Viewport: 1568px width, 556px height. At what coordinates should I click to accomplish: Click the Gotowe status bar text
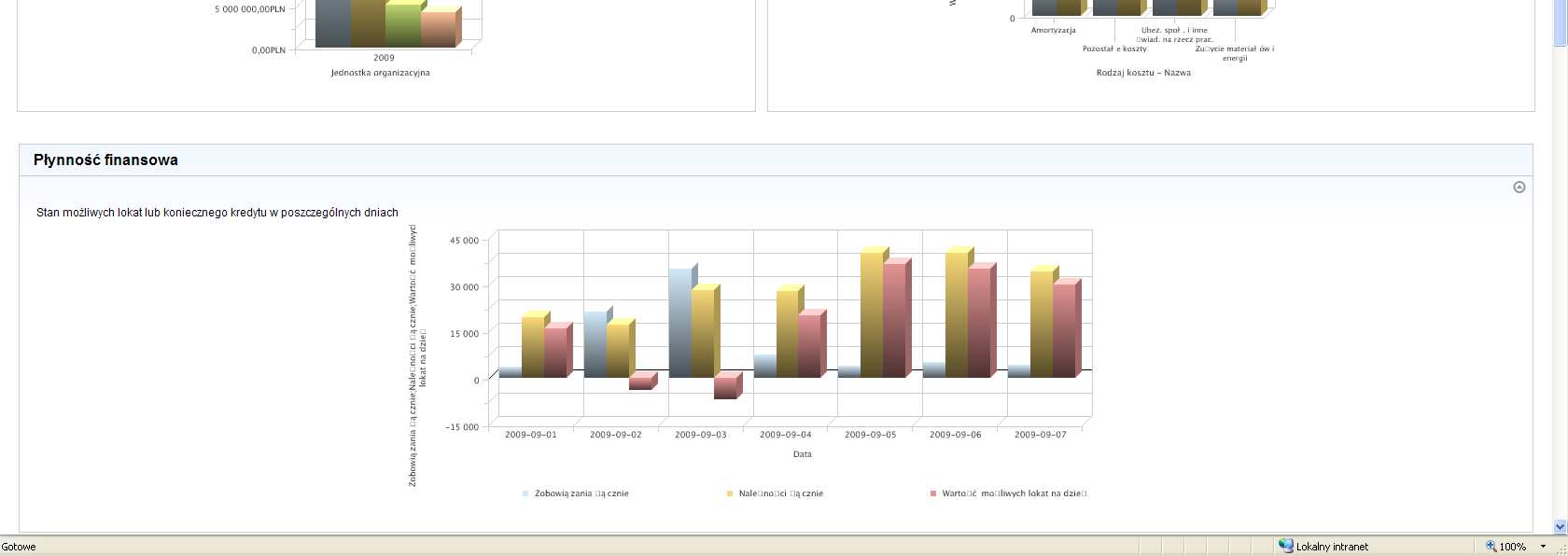pos(19,547)
